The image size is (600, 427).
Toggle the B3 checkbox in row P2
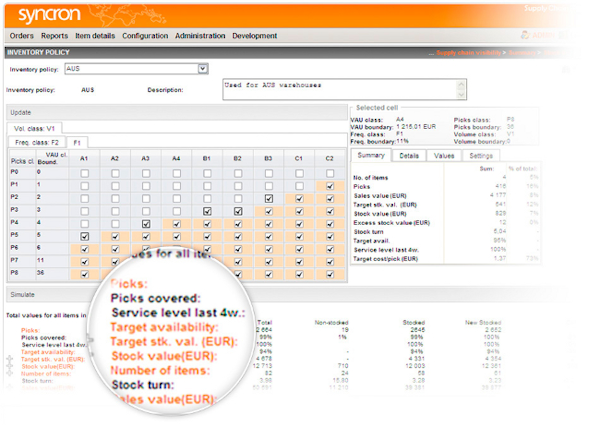(x=268, y=198)
